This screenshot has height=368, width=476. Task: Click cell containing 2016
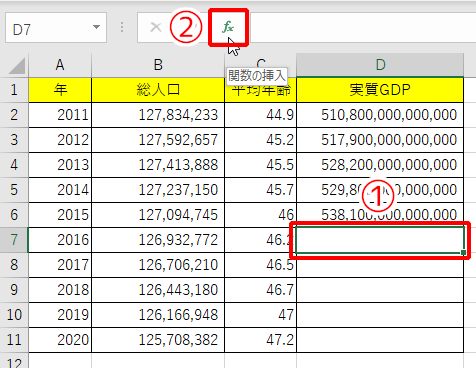[60, 240]
